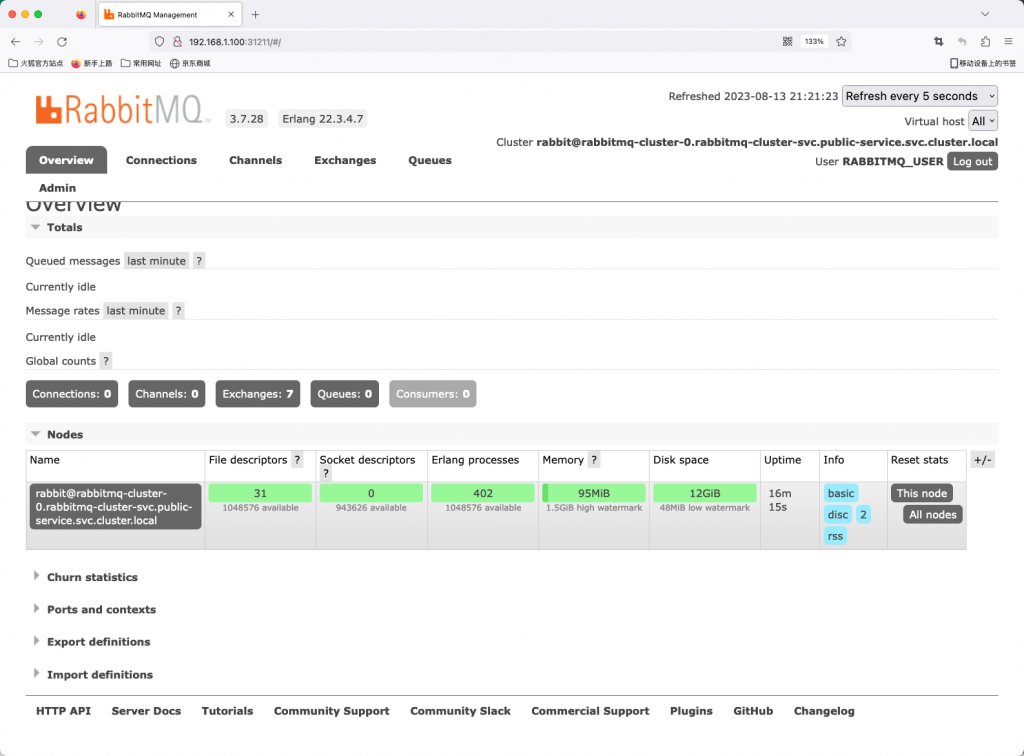Click the RabbitMQ logo

click(123, 110)
